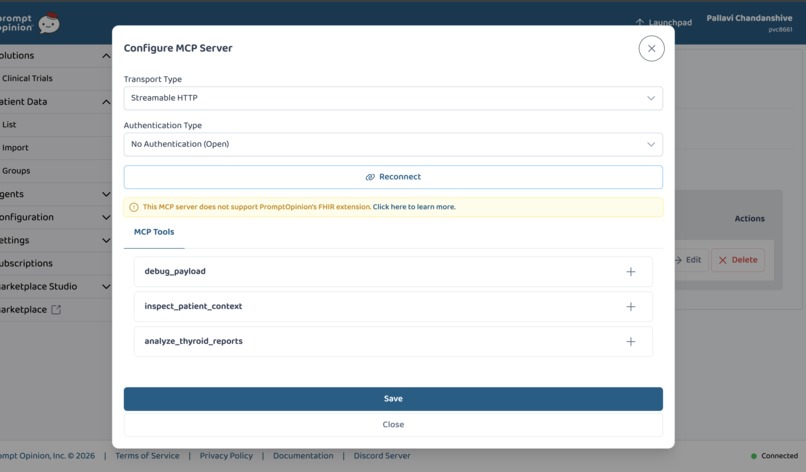The height and width of the screenshot is (472, 806).
Task: Click the Reconnect button
Action: tap(393, 177)
